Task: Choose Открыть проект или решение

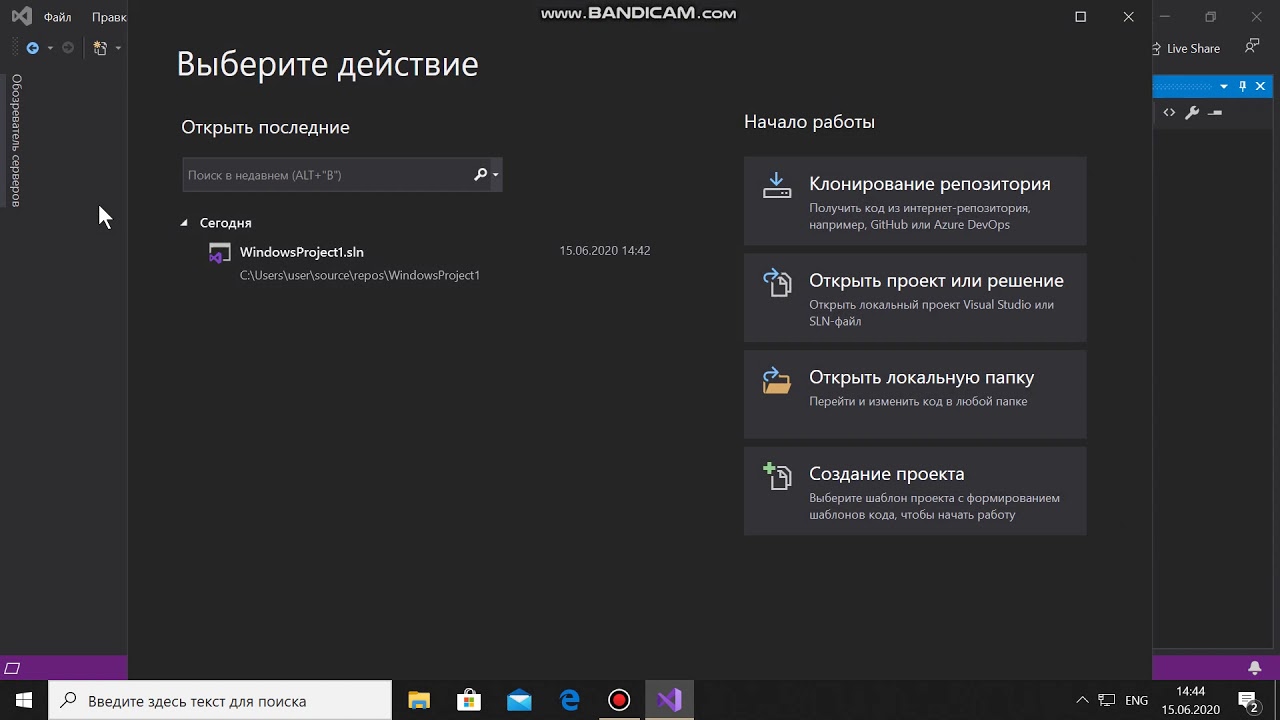Action: click(915, 298)
